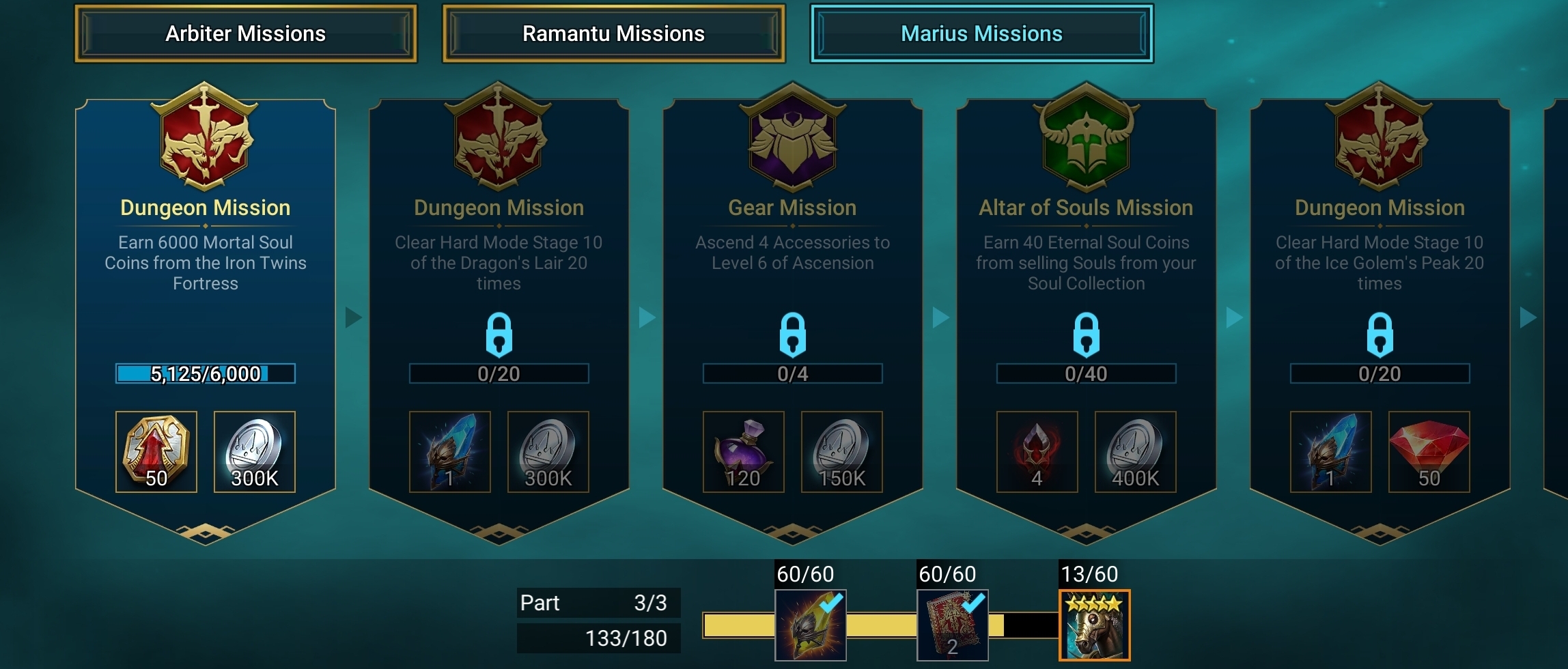Switch to the Arbiter Missions tab

pos(246,33)
